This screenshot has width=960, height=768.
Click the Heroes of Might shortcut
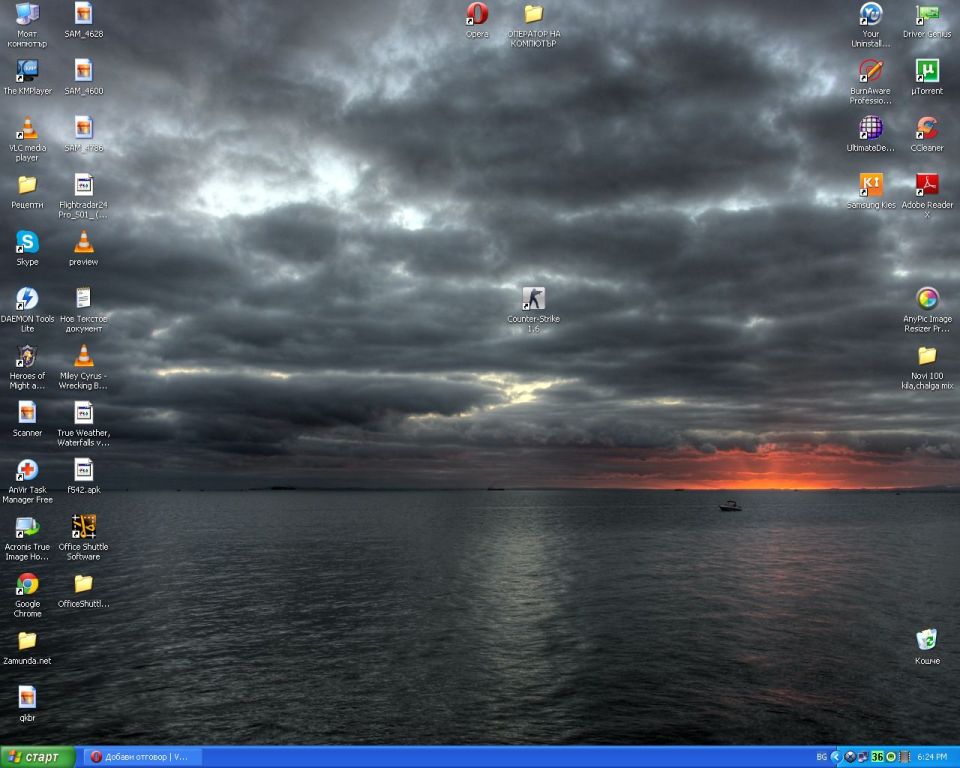[27, 357]
